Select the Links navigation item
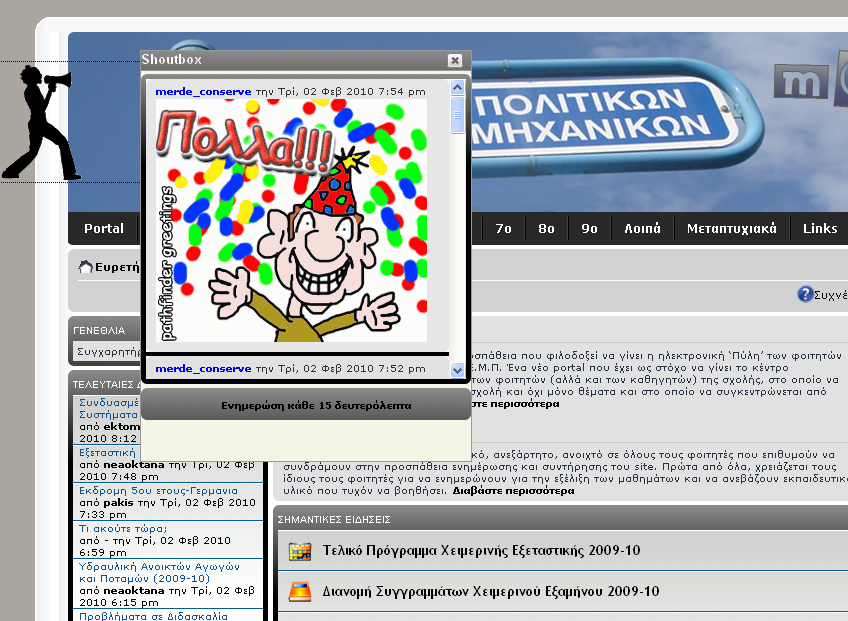 [820, 229]
